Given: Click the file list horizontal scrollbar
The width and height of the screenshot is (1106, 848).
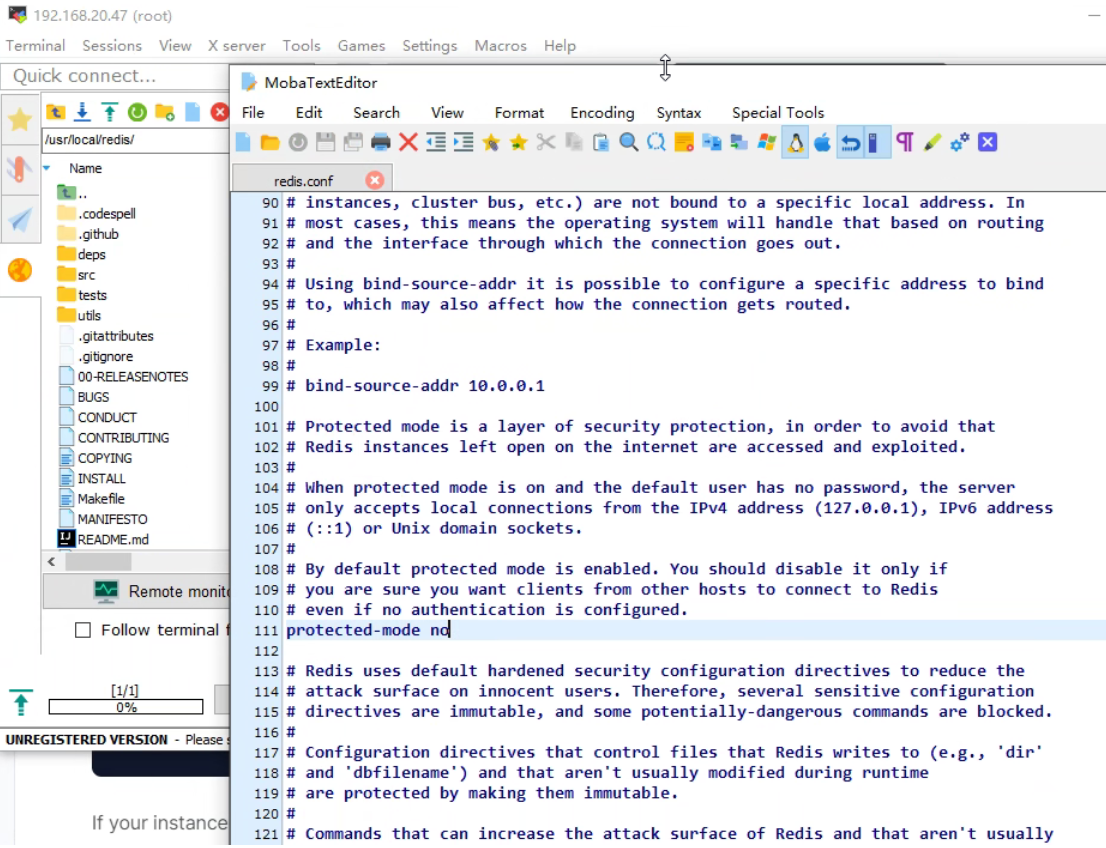Looking at the screenshot, I should [x=99, y=562].
